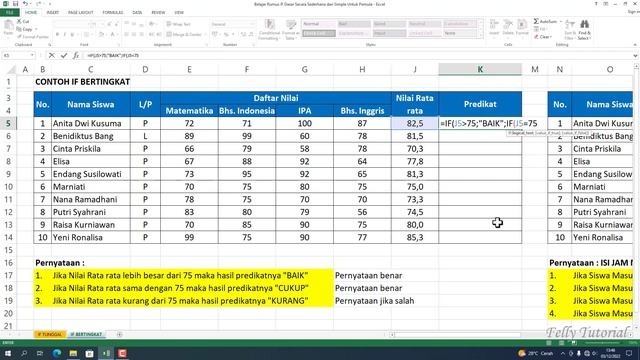Click the Select All corner triangle
The width and height of the screenshot is (640, 360).
[x=12, y=70]
